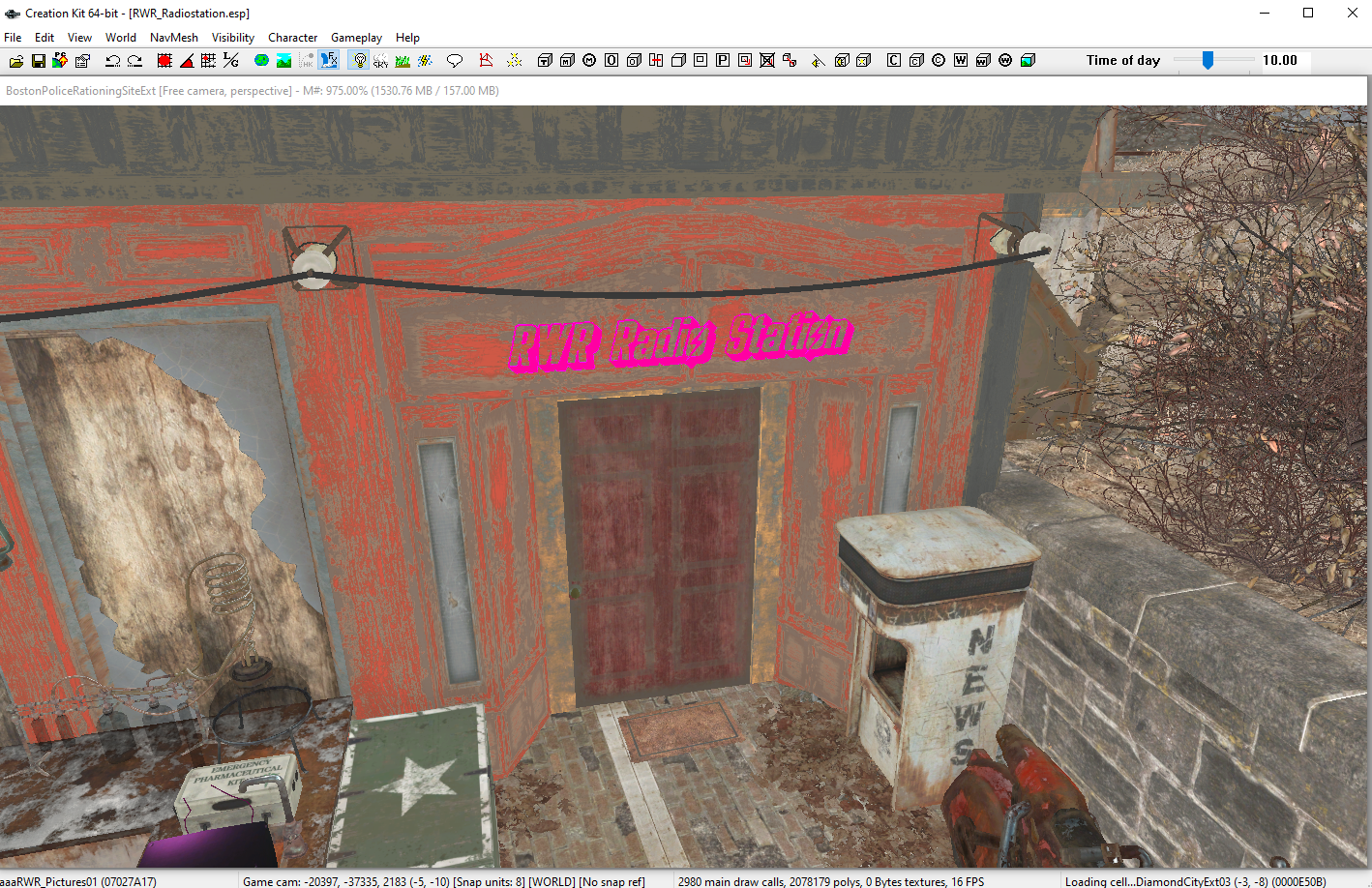Open the world globe toolbar icon
Viewport: 1372px width, 888px height.
point(261,61)
